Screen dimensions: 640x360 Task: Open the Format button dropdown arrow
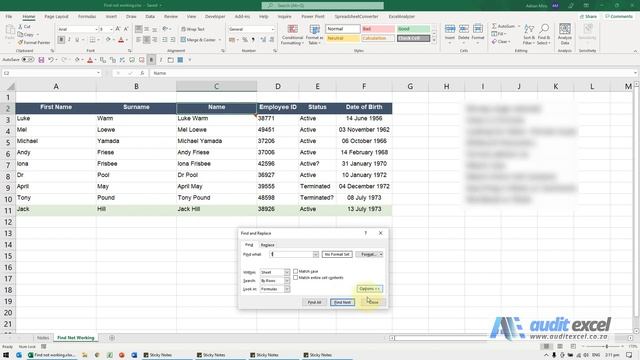(x=381, y=254)
